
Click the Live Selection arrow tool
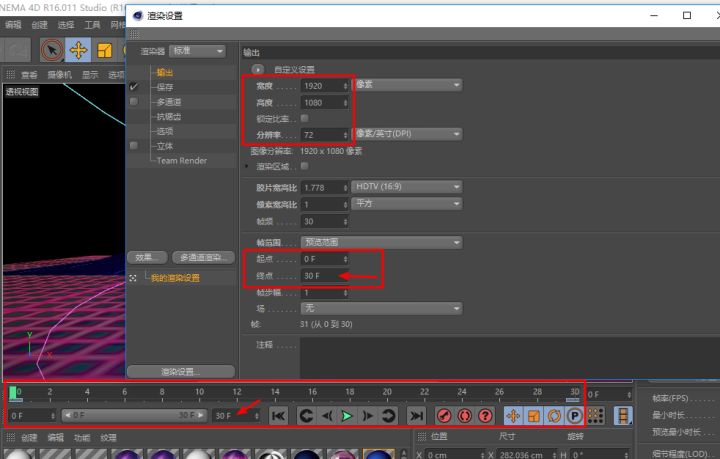[x=51, y=50]
